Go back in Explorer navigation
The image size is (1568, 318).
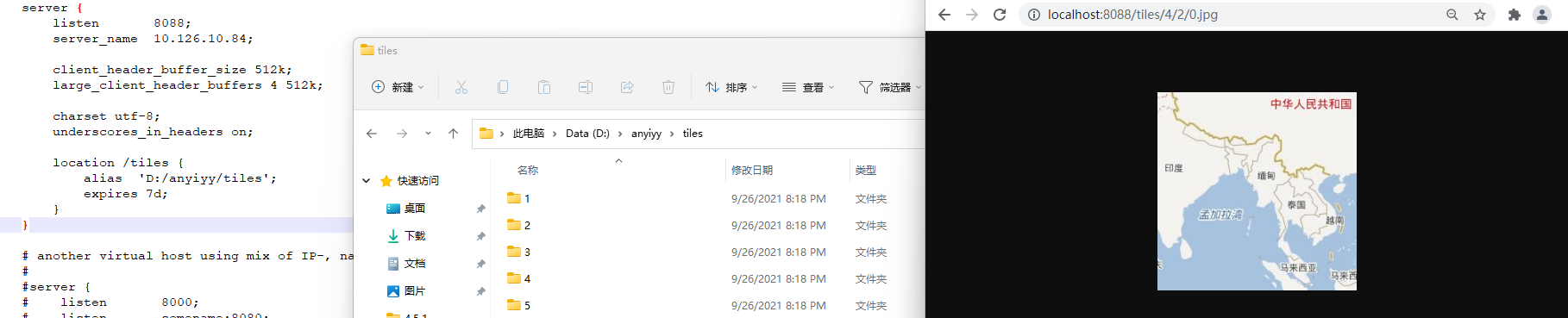point(372,134)
